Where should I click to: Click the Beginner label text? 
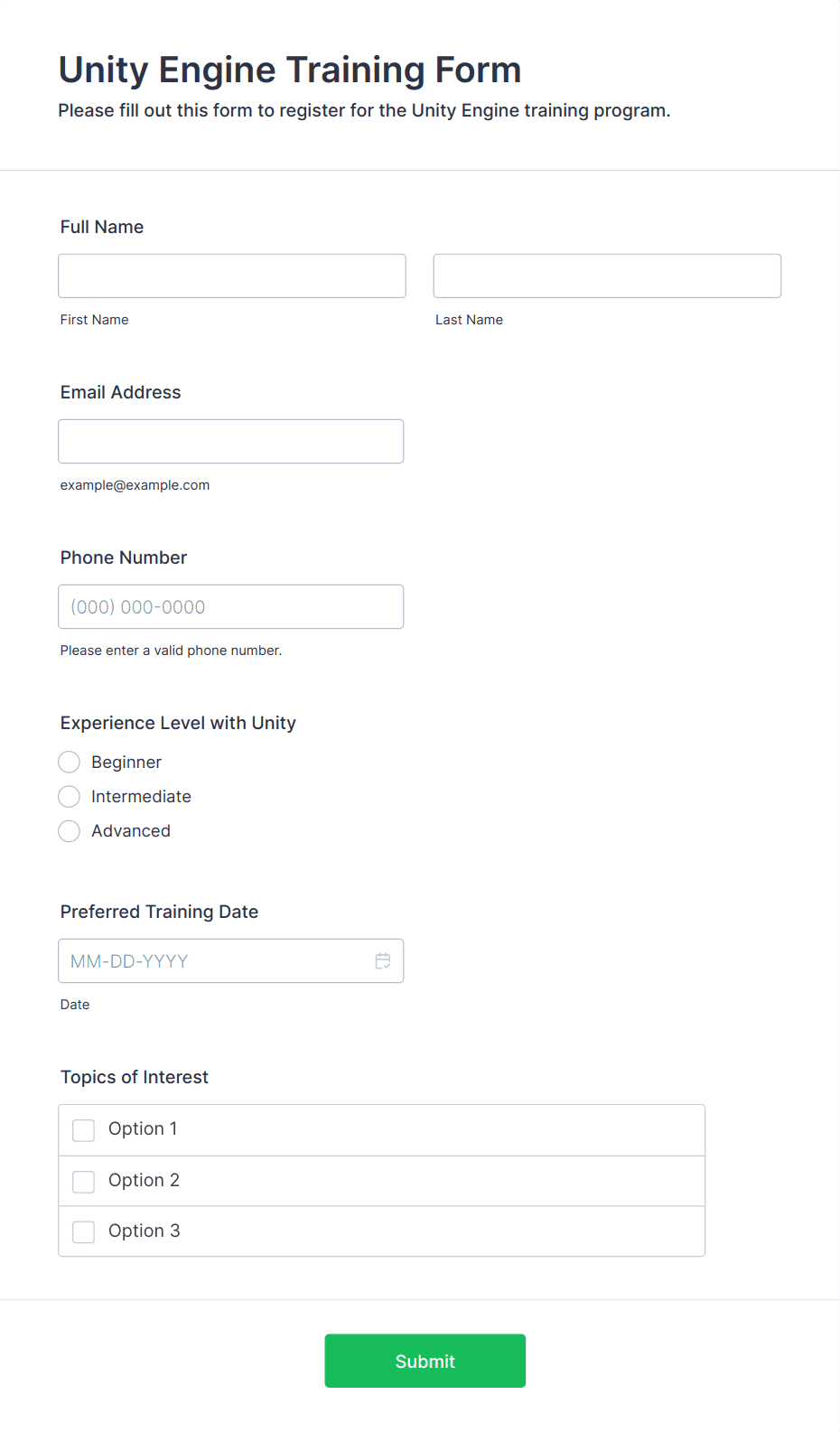(x=126, y=763)
